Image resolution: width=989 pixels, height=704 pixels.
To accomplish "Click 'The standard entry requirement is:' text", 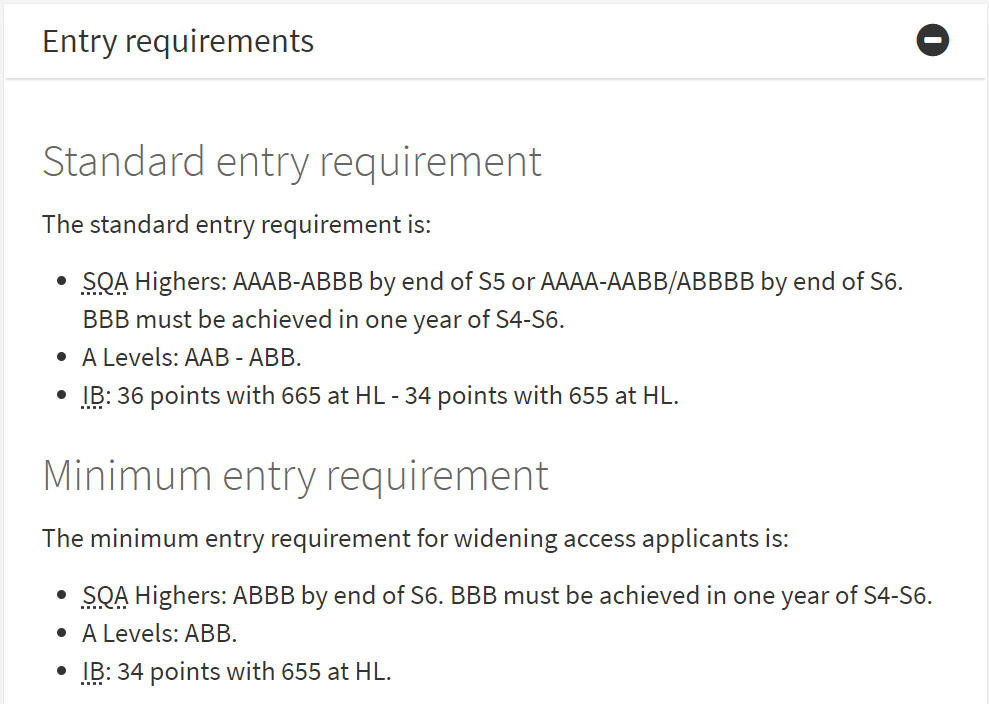I will pyautogui.click(x=237, y=225).
